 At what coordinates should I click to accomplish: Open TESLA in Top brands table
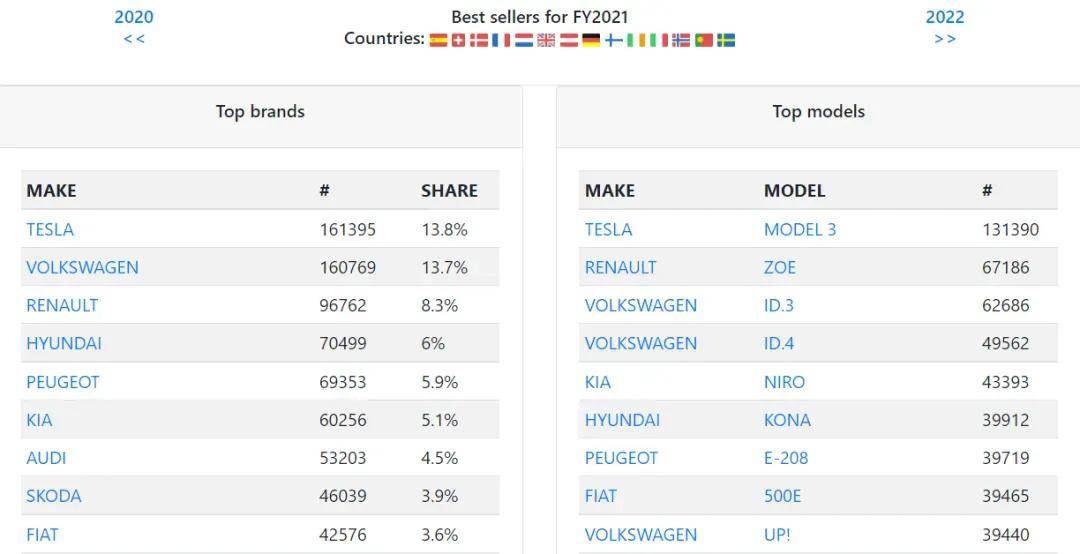pyautogui.click(x=50, y=229)
